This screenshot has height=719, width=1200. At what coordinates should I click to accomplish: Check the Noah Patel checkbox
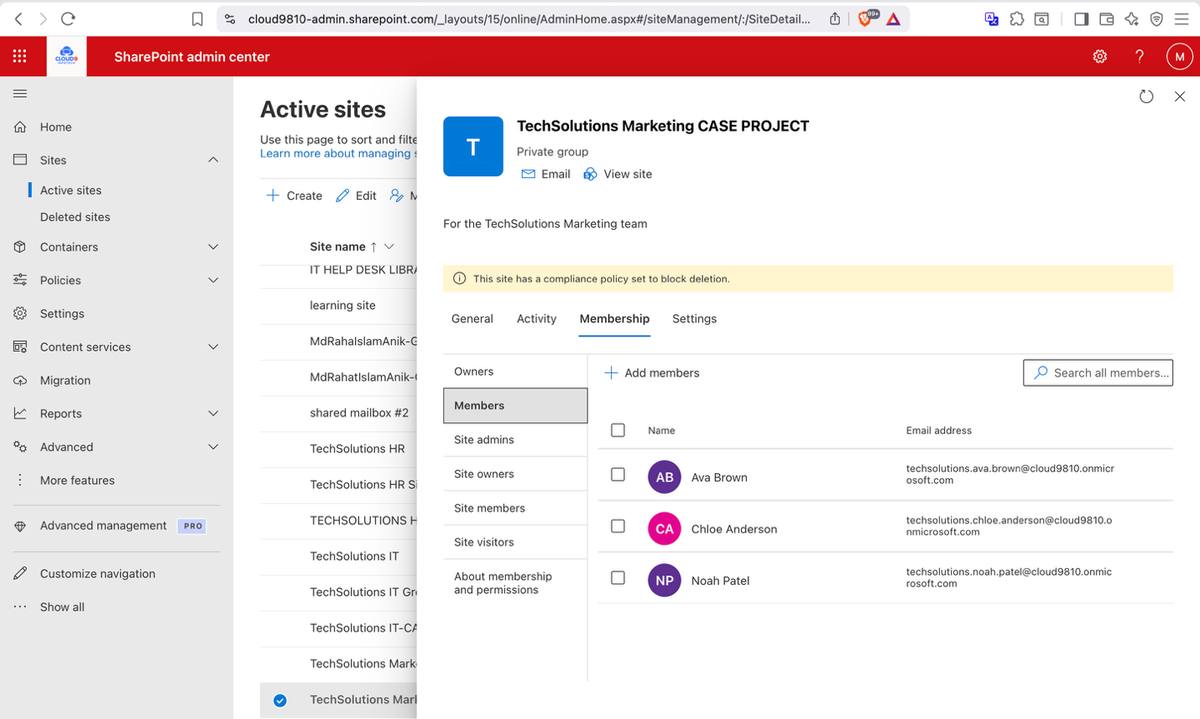pos(618,577)
